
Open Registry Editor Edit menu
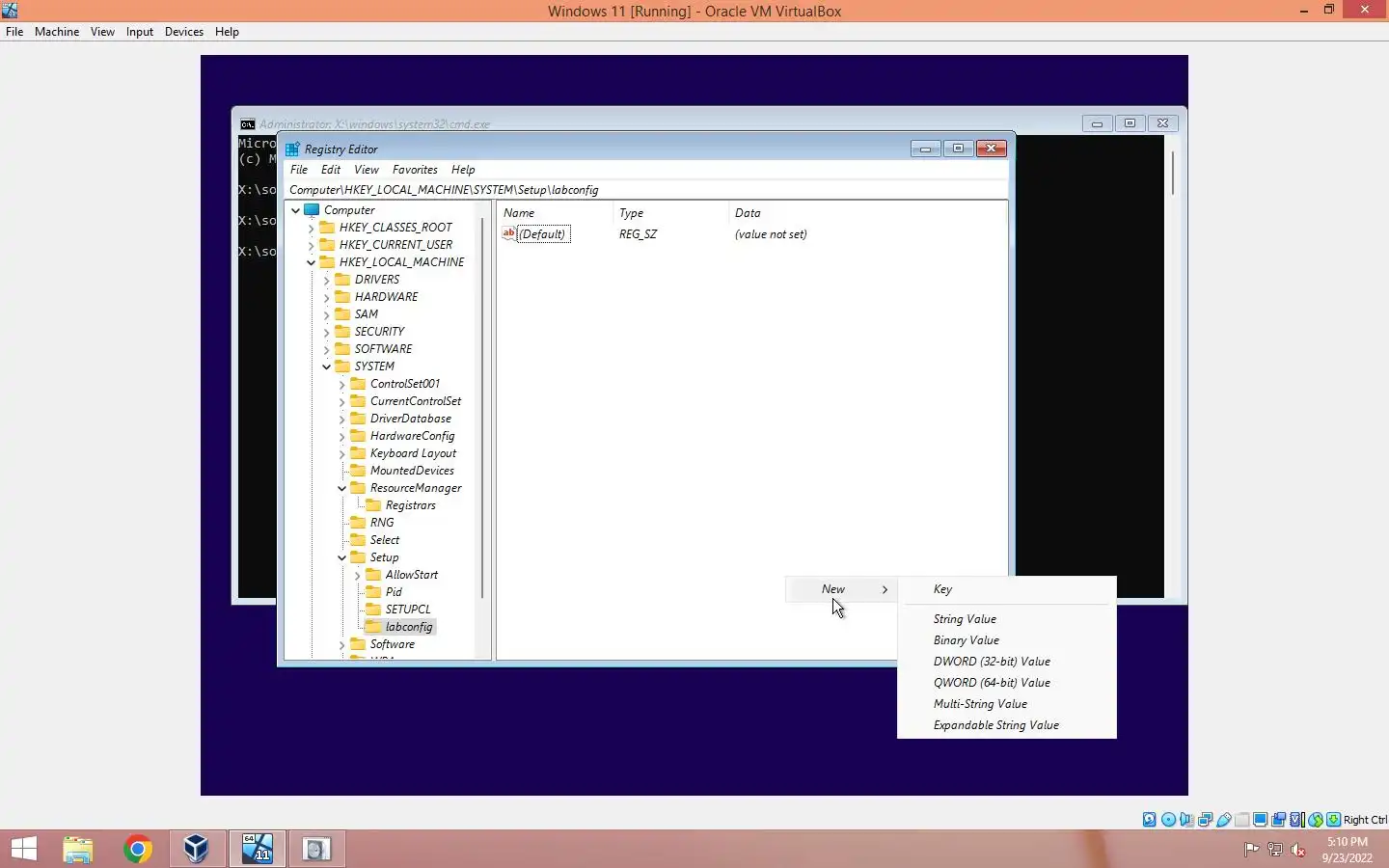[331, 170]
